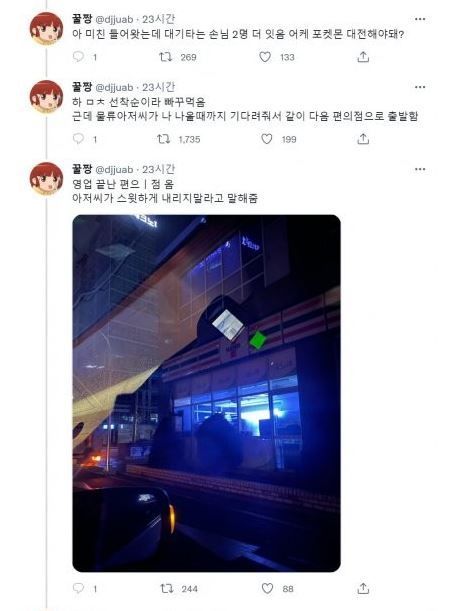Open more options menu on second tweet
450x611 pixels.
(x=420, y=87)
